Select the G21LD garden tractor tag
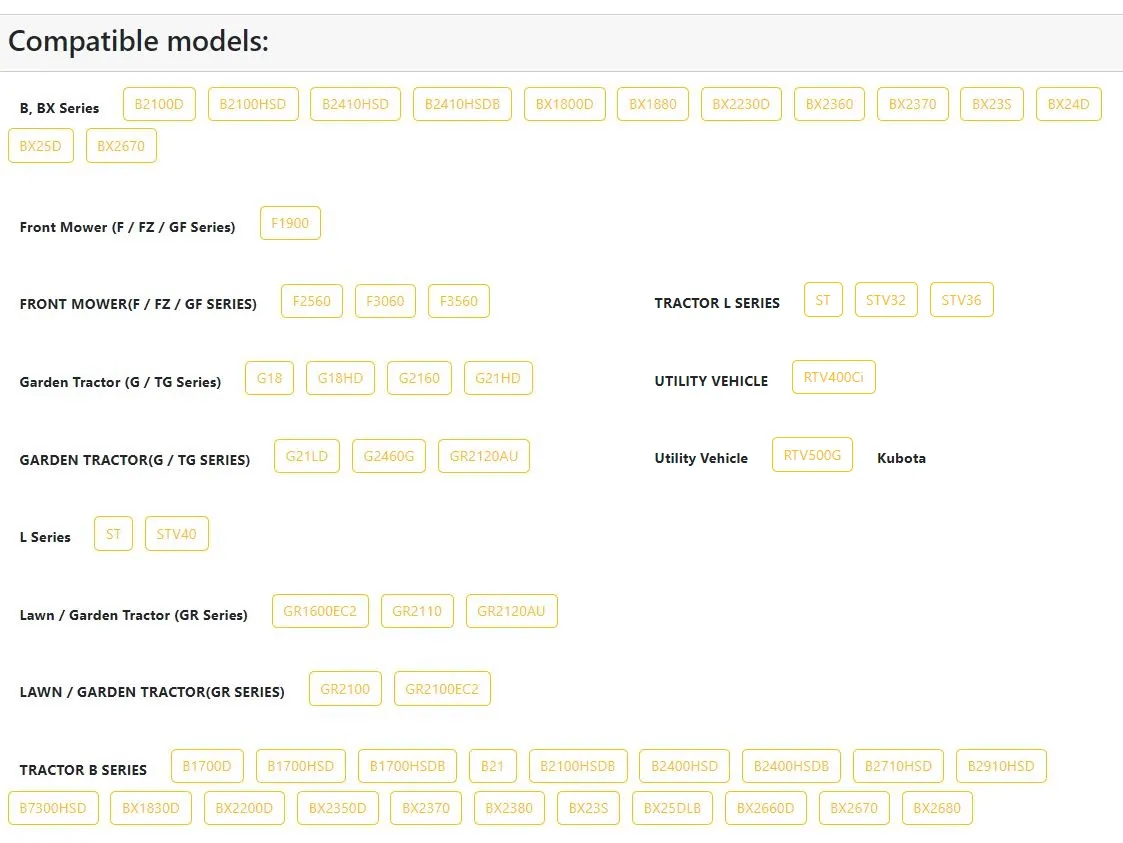 tap(307, 456)
